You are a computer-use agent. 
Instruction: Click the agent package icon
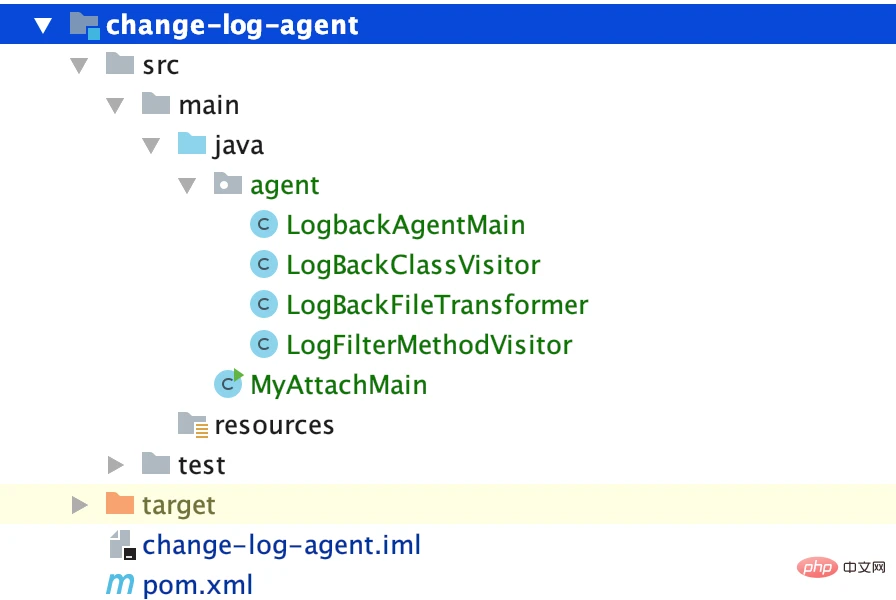click(227, 184)
